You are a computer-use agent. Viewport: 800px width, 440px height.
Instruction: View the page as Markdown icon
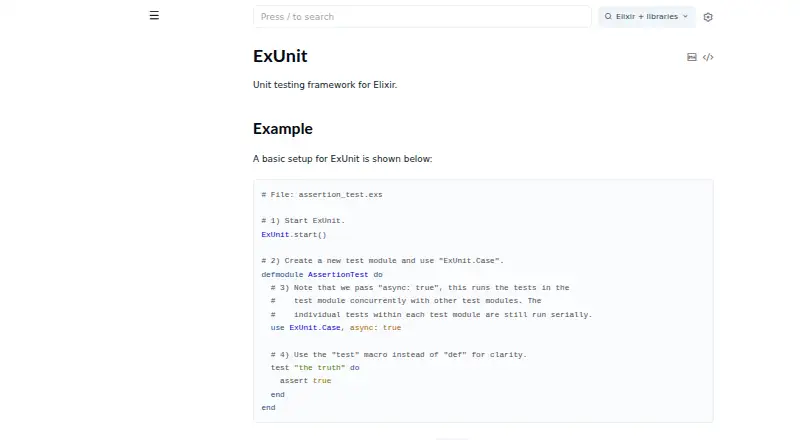[692, 57]
